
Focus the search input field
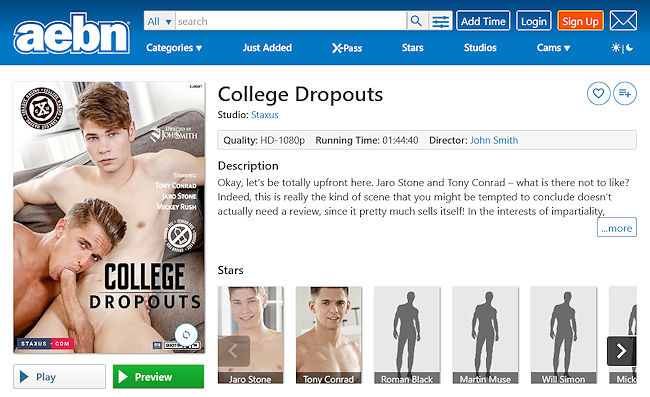[x=291, y=21]
